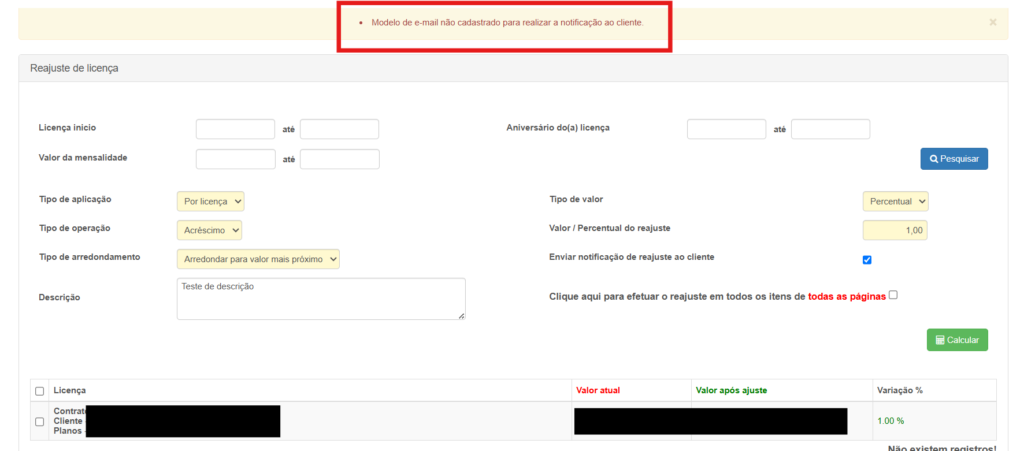
Task: Check the todas as páginas checkbox
Action: coord(893,295)
